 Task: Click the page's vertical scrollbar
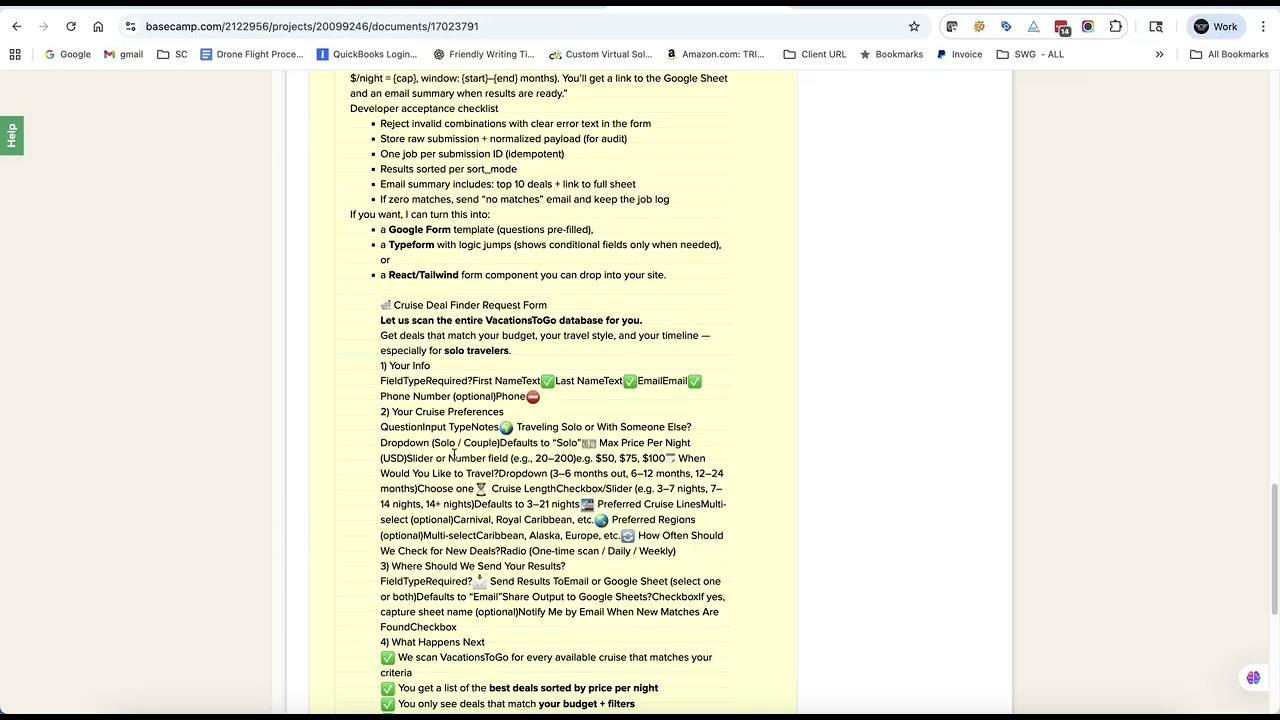1274,549
